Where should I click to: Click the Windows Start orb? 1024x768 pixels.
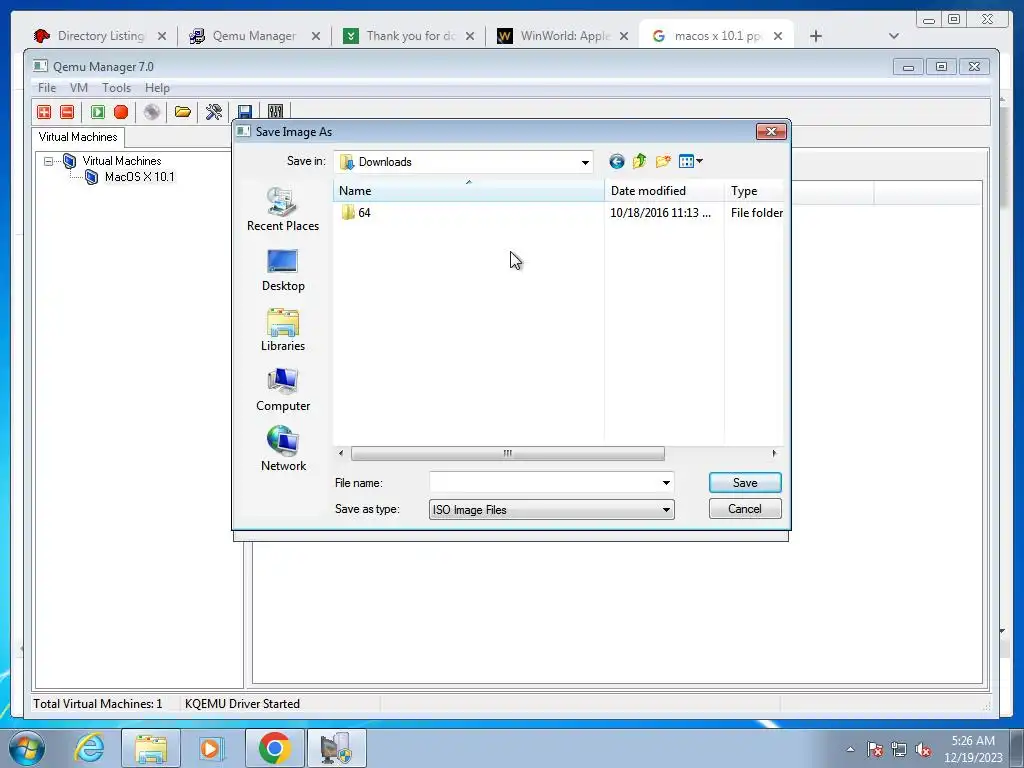27,748
